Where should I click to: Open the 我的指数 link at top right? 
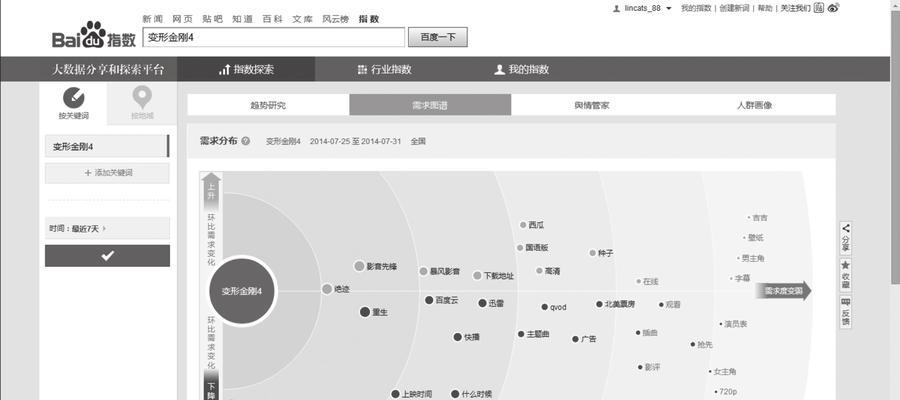tap(696, 8)
